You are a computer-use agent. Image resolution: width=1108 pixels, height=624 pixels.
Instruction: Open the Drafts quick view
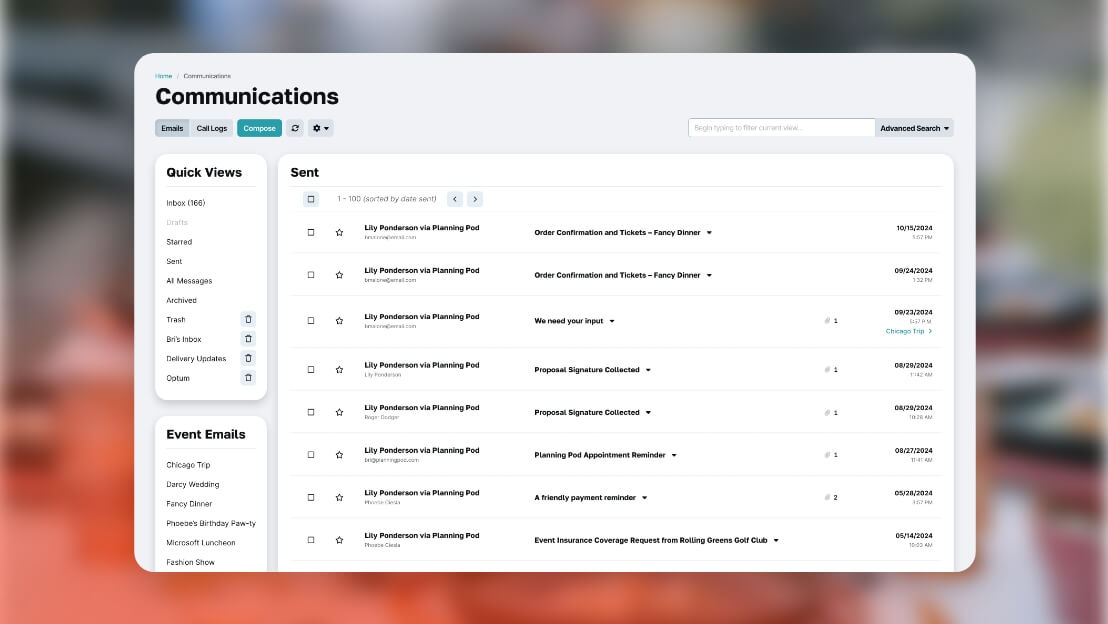click(177, 223)
